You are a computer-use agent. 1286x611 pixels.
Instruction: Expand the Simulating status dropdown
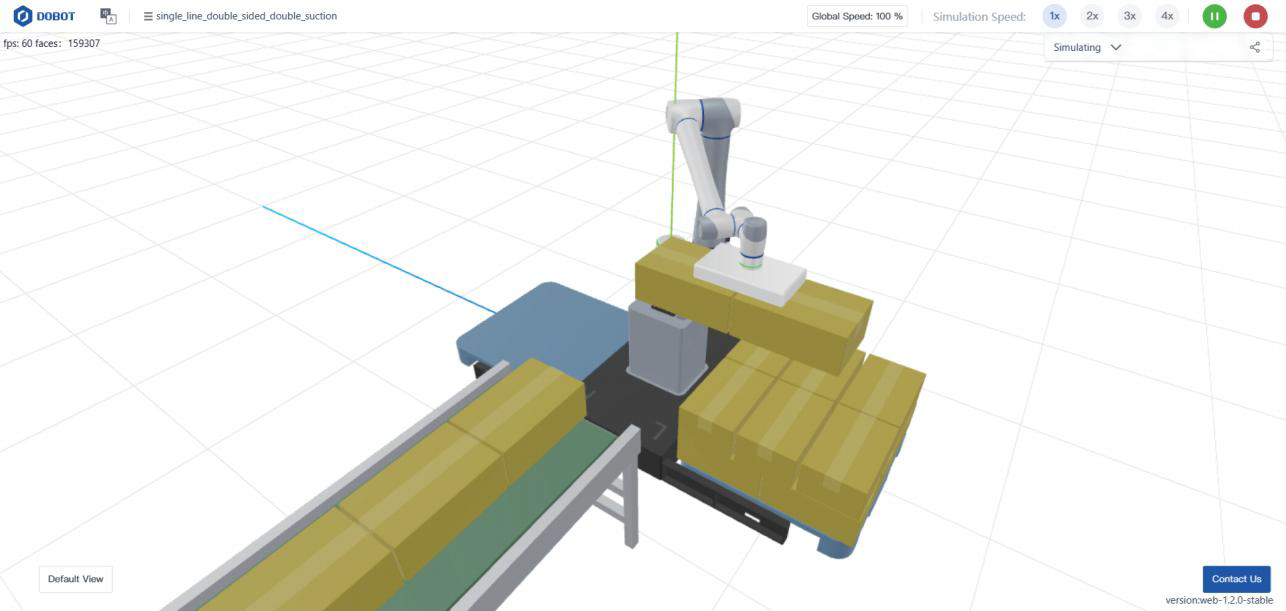pyautogui.click(x=1086, y=47)
